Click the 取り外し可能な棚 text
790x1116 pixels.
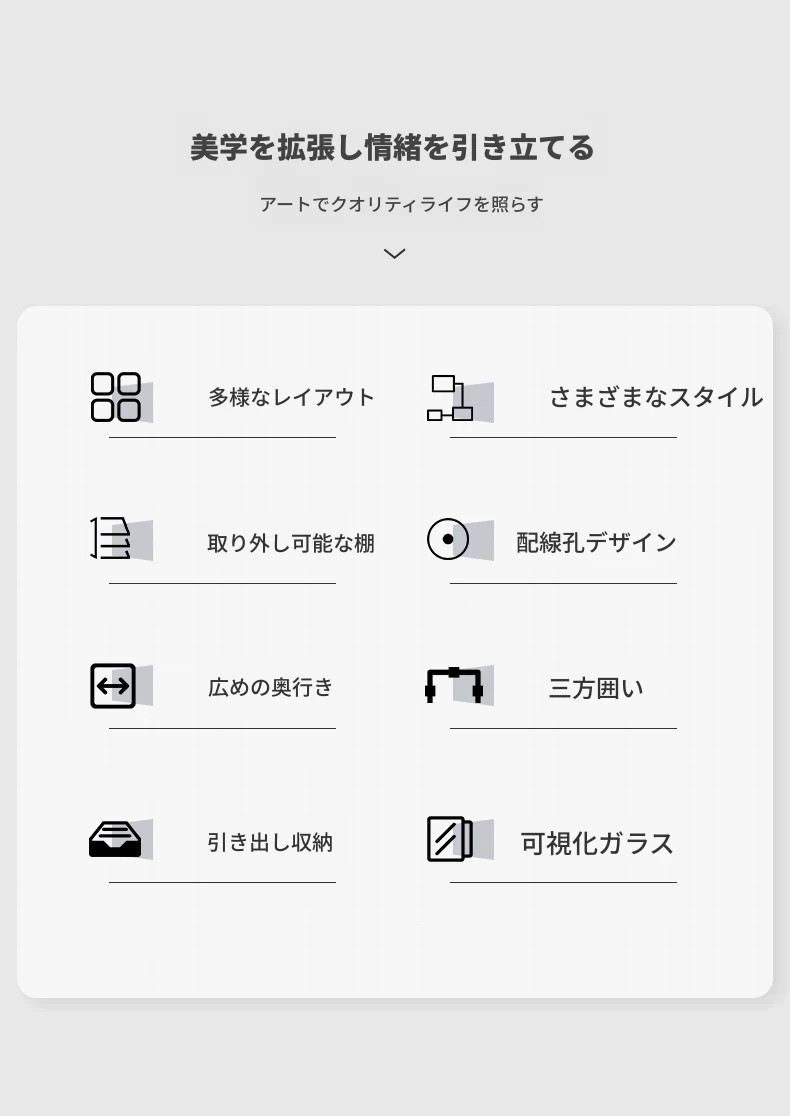click(x=291, y=543)
